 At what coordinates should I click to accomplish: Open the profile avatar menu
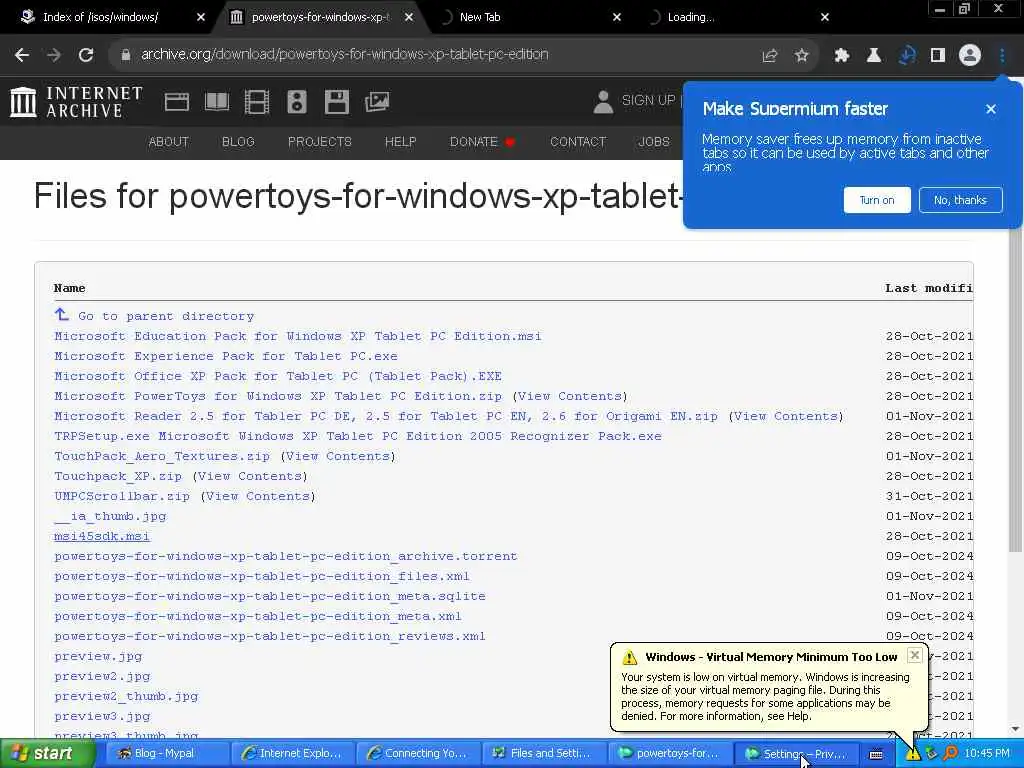[x=970, y=56]
